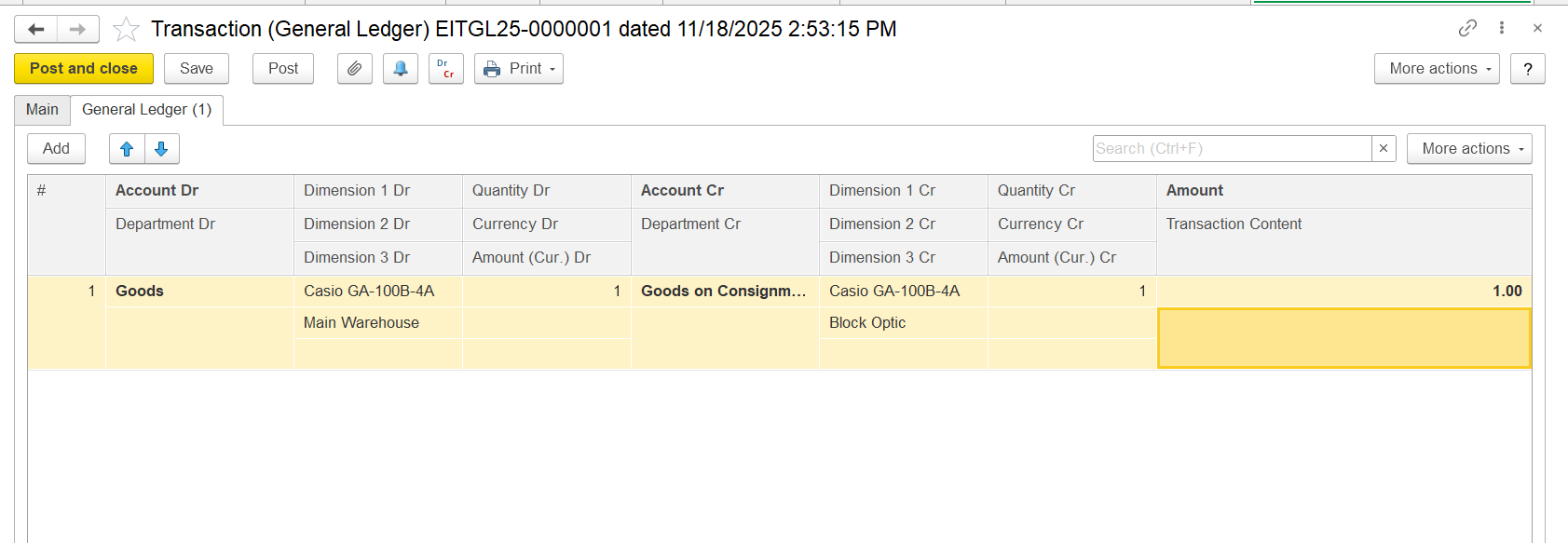Focus the Search (Ctrl+F) field
This screenshot has height=543, width=1568.
(1231, 149)
